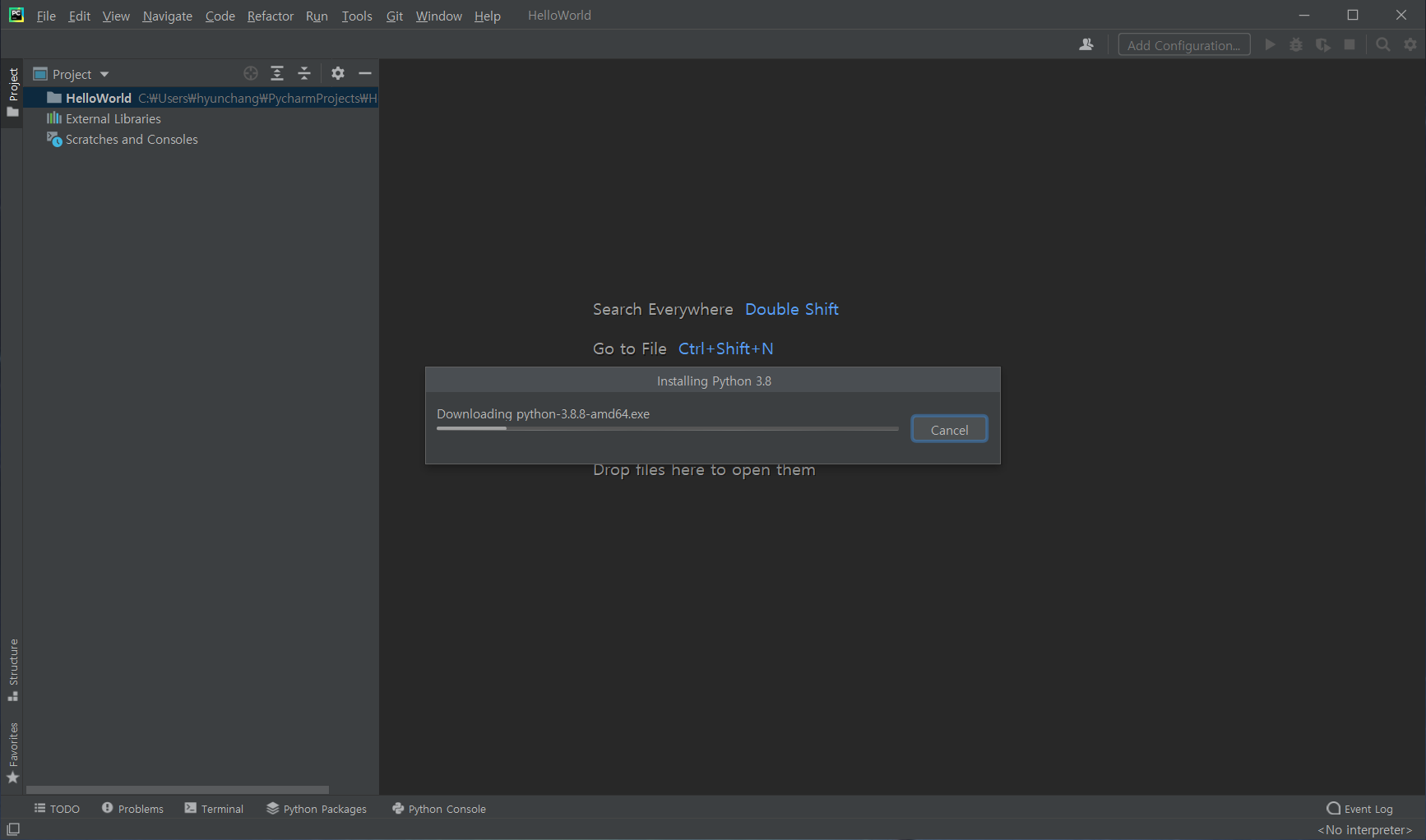This screenshot has height=840, width=1426.
Task: Open the Terminal tool window
Action: 214,809
